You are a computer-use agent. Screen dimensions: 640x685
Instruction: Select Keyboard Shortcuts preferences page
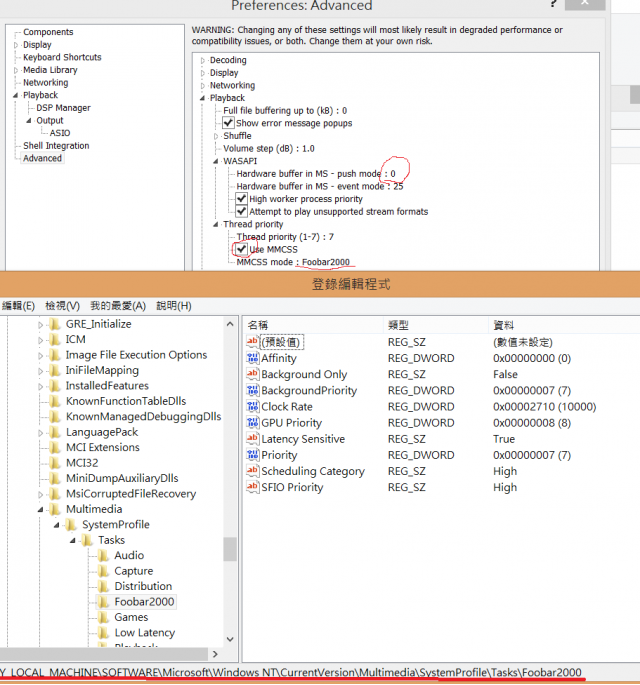click(62, 57)
